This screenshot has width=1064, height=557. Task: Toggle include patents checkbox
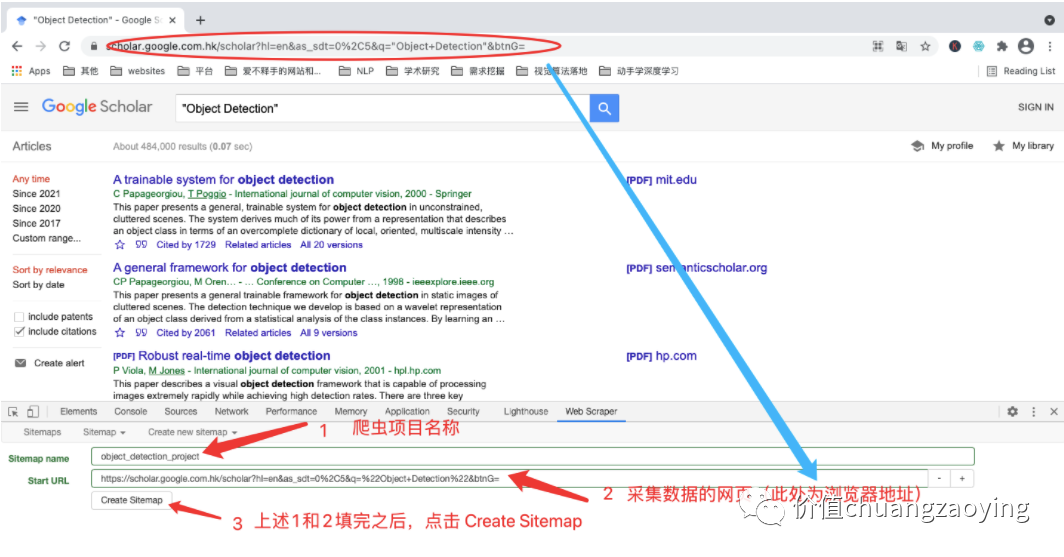19,317
